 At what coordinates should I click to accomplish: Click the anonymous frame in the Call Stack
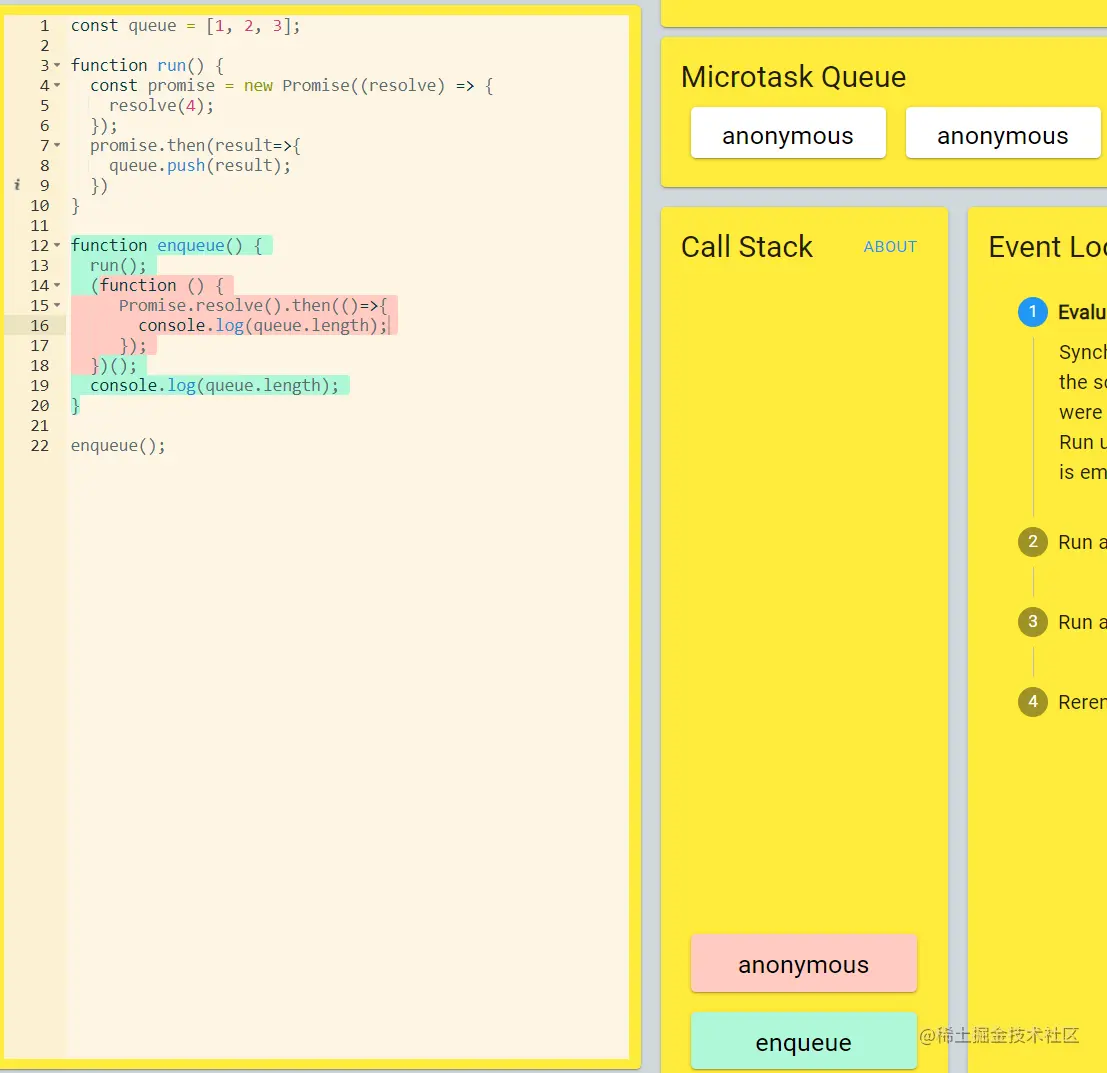pyautogui.click(x=803, y=964)
